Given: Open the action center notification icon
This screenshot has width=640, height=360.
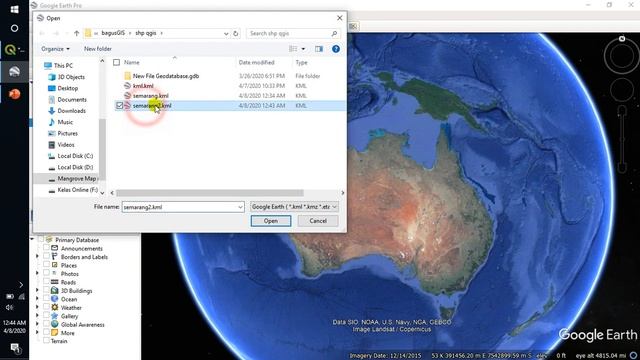Looking at the screenshot, I should [x=15, y=348].
